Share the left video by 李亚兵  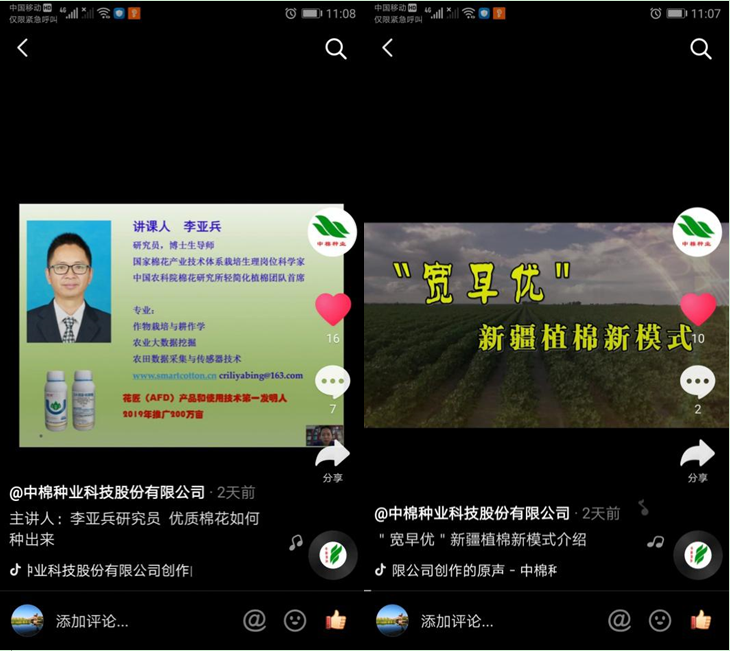point(333,458)
